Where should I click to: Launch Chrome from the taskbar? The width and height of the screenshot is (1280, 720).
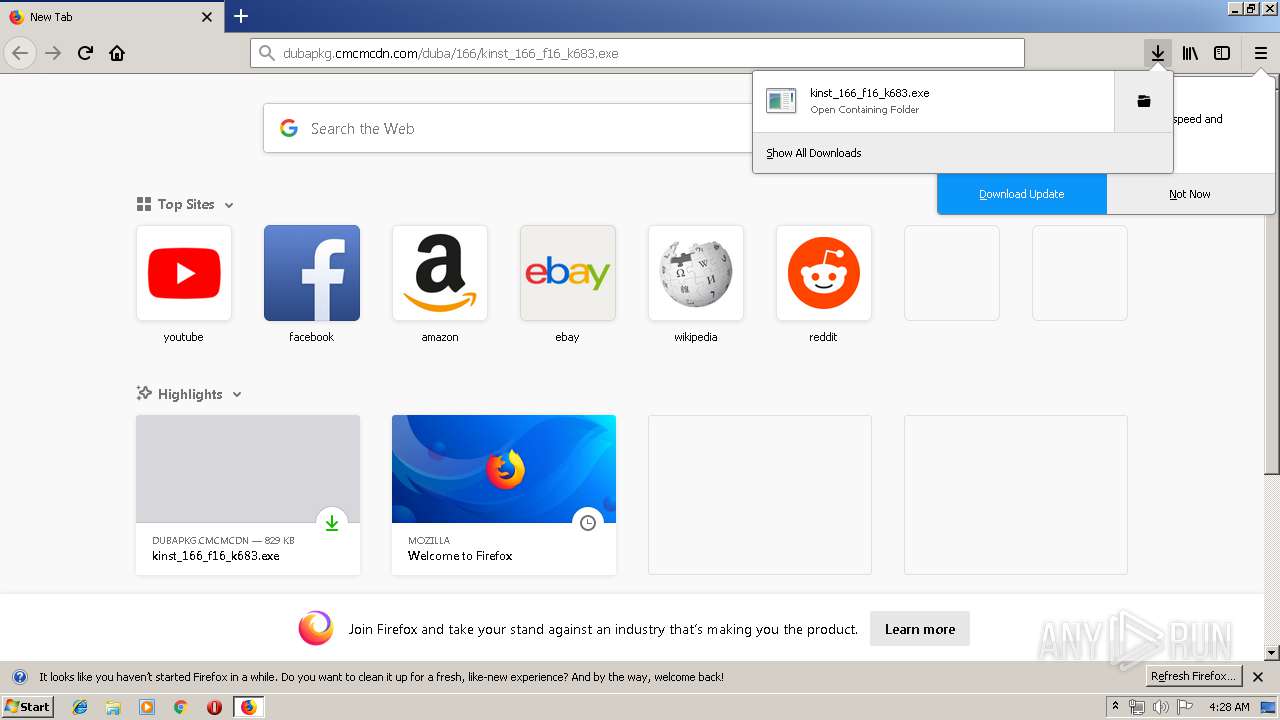[x=180, y=707]
